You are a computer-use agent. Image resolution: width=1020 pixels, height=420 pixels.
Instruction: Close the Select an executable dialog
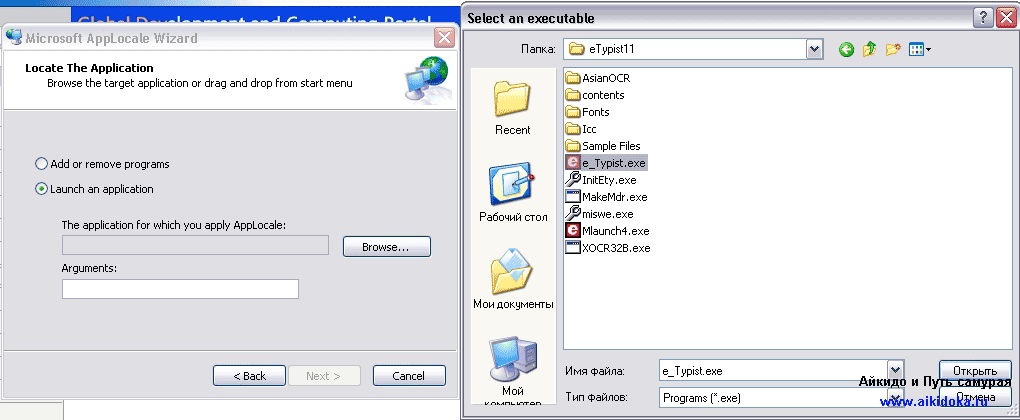[x=1006, y=18]
